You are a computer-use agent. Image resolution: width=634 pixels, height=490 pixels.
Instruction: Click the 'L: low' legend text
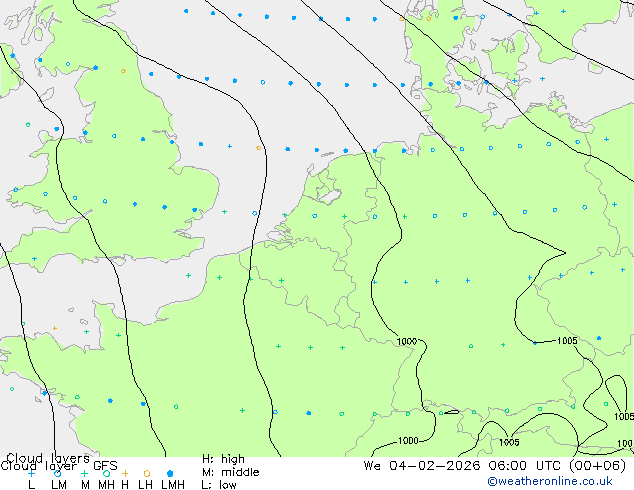(219, 485)
